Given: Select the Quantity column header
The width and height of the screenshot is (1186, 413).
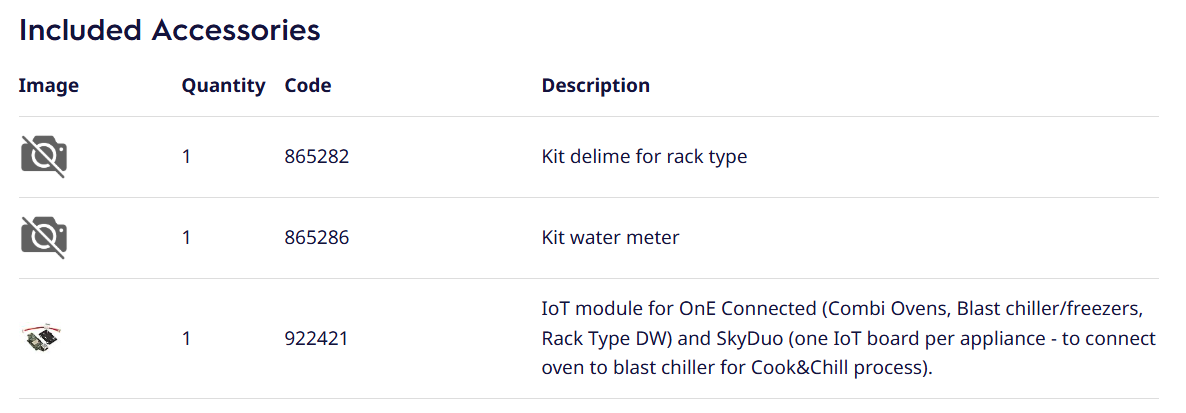Looking at the screenshot, I should coord(223,86).
